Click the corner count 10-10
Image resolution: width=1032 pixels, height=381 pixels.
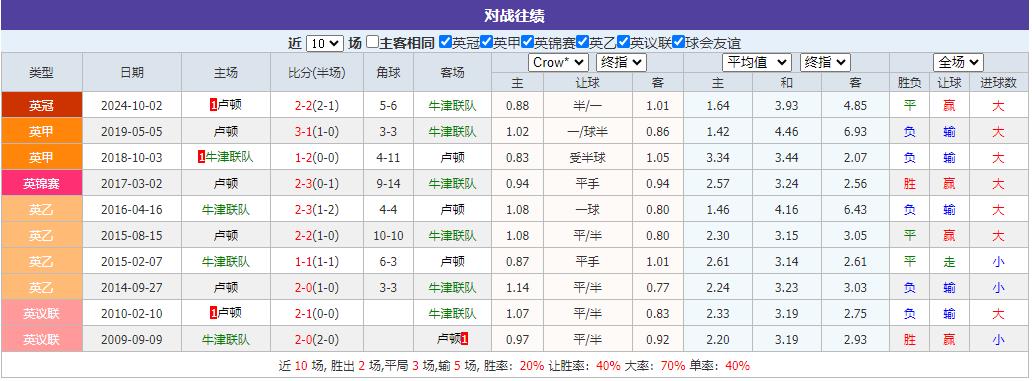click(388, 236)
